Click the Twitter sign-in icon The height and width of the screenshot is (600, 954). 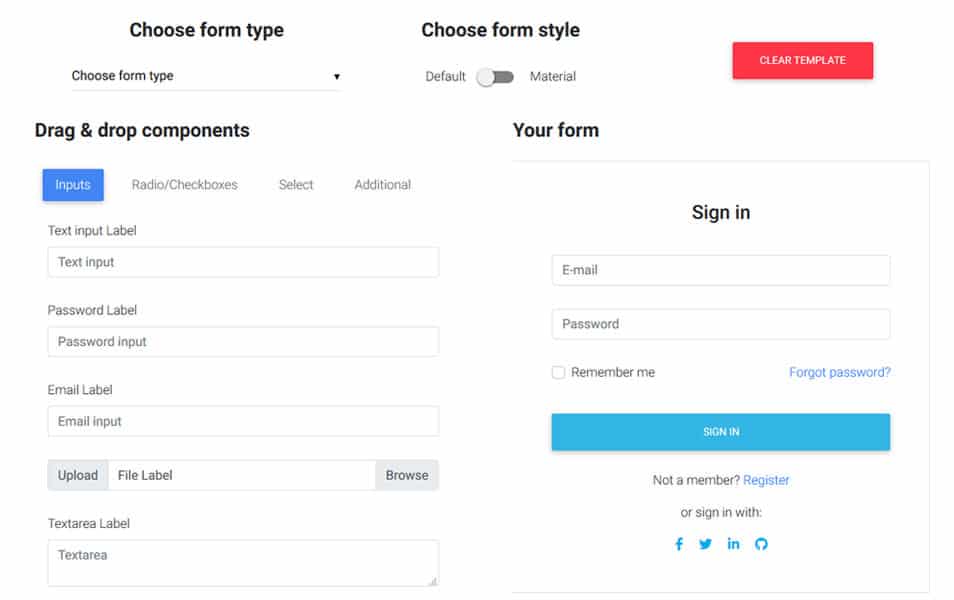pos(706,544)
